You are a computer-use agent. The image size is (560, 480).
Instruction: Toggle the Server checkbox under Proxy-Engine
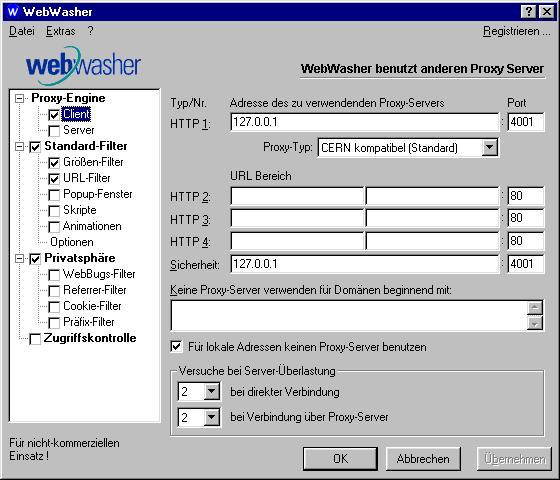(x=54, y=131)
